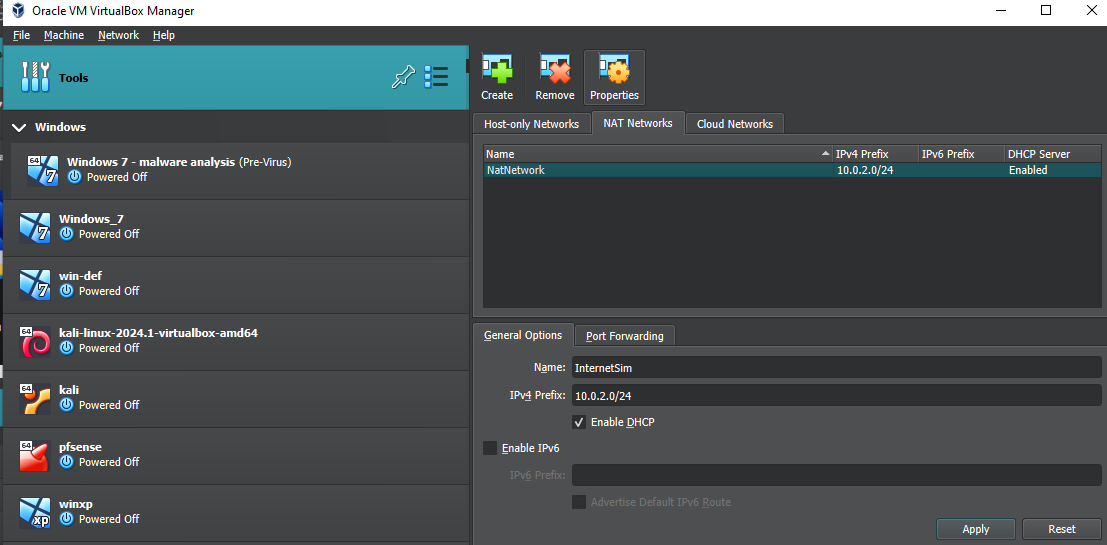Select the NatNetwork row in the list

tap(792, 170)
